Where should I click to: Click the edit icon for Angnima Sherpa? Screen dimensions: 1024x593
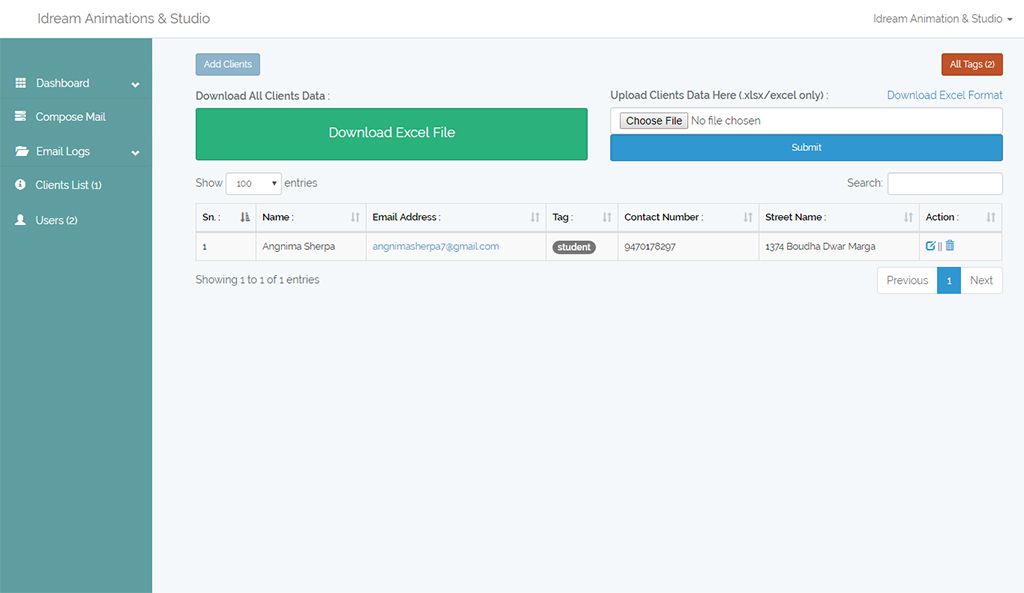tap(930, 245)
